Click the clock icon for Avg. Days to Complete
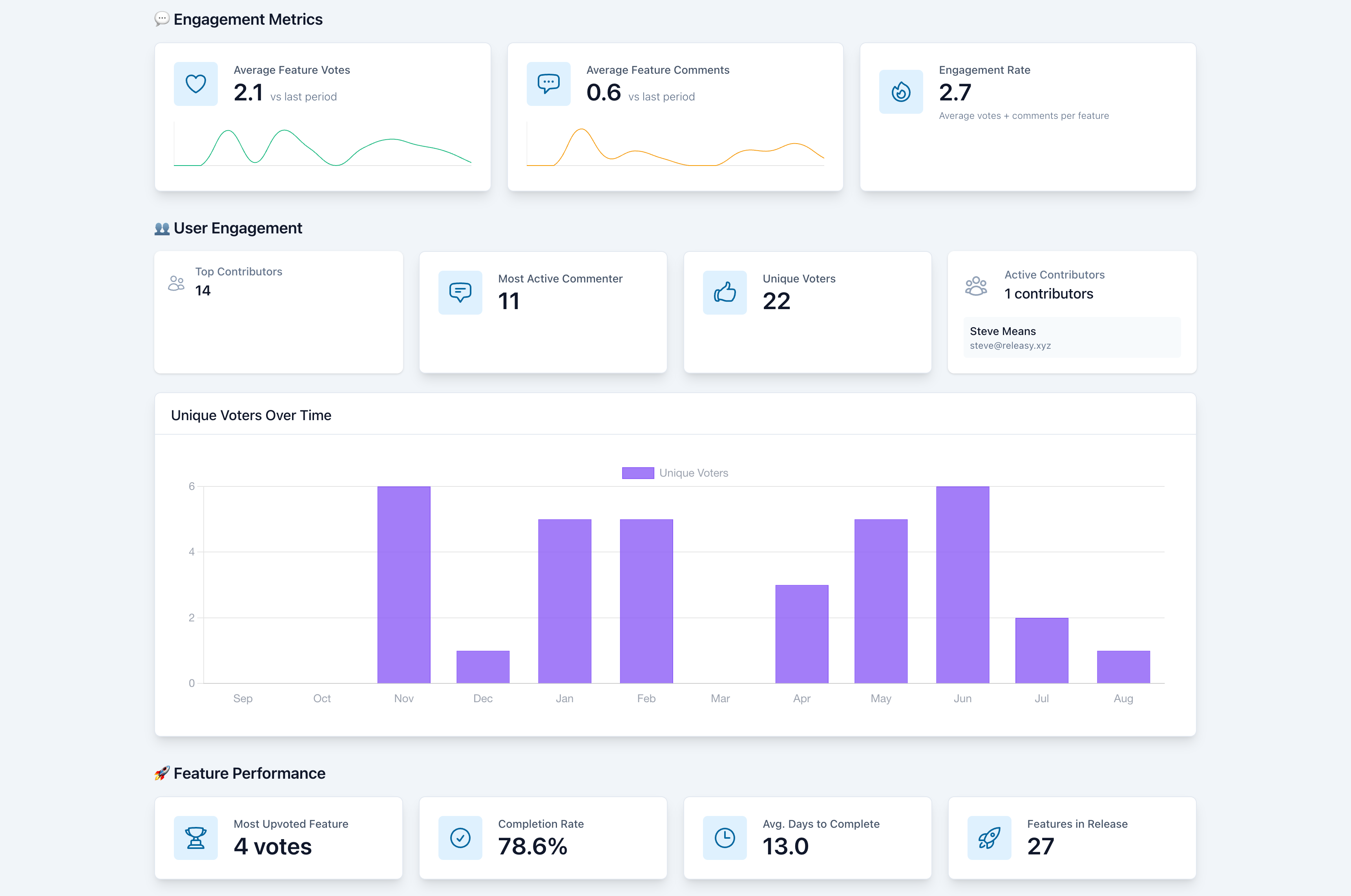Screen dimensions: 1351x896 click(725, 838)
